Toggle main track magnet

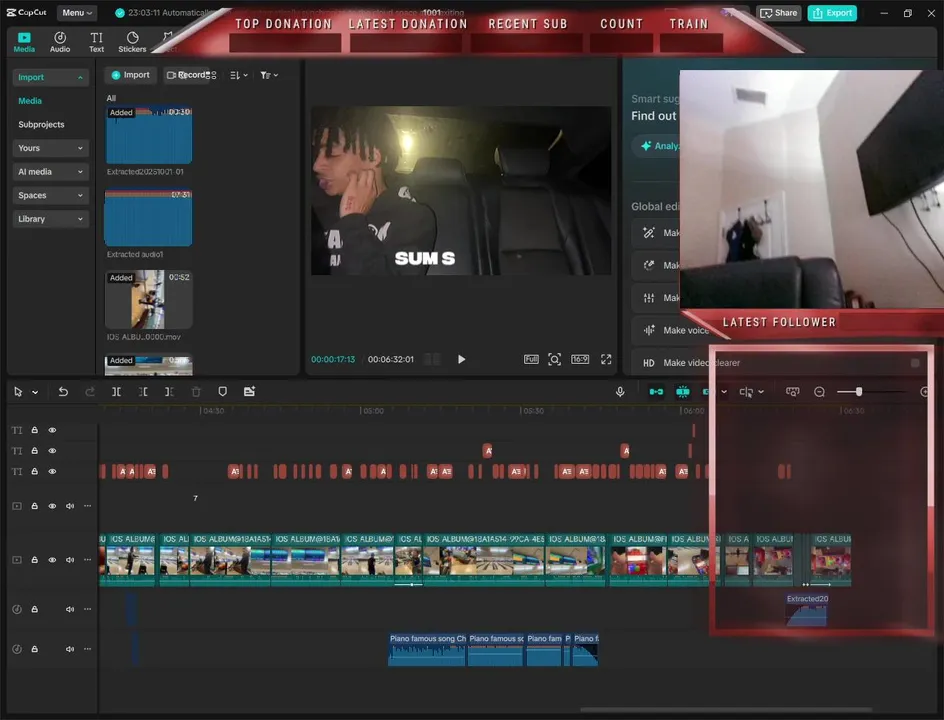(656, 392)
